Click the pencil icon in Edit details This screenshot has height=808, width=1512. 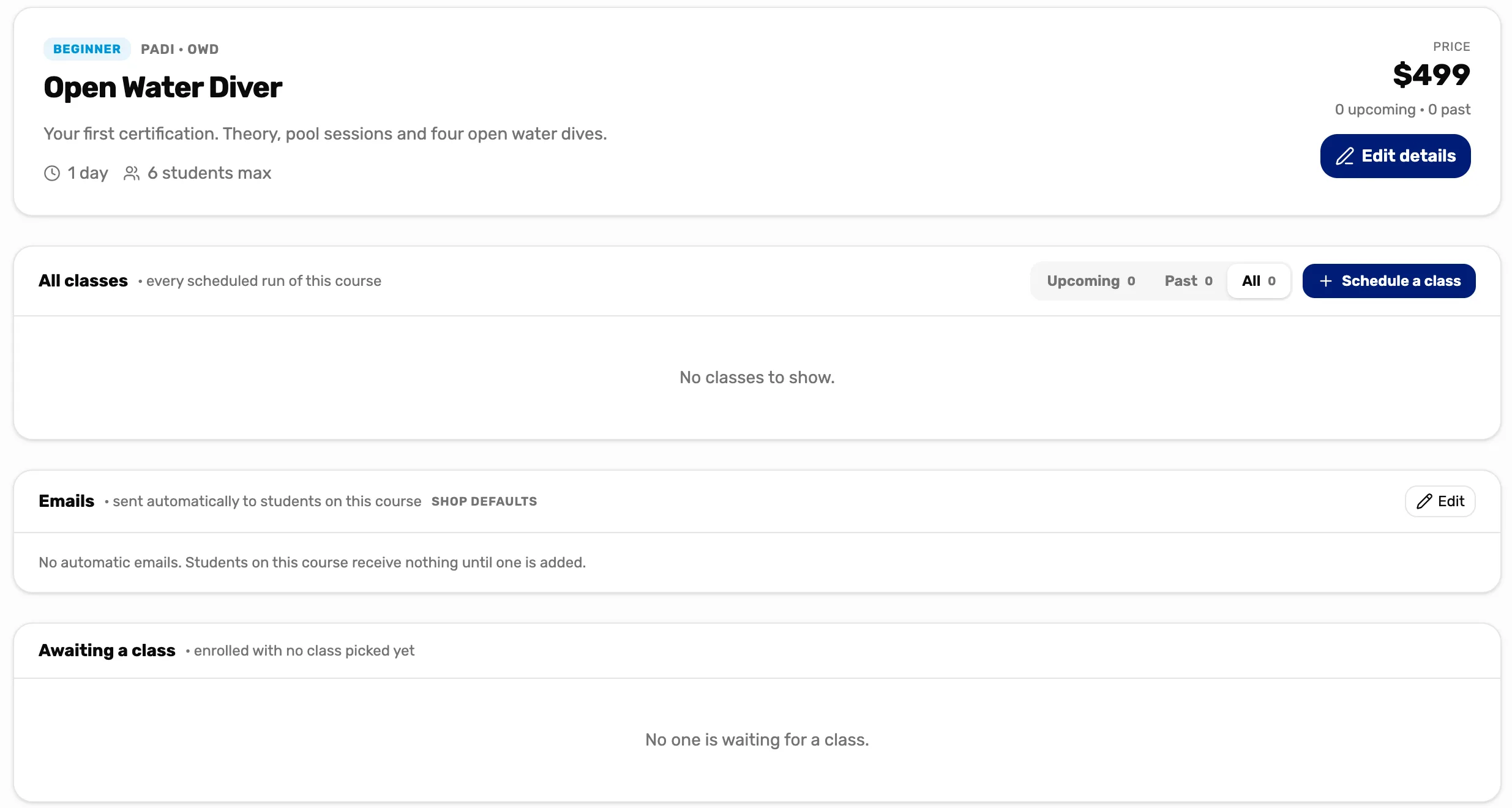click(1345, 156)
